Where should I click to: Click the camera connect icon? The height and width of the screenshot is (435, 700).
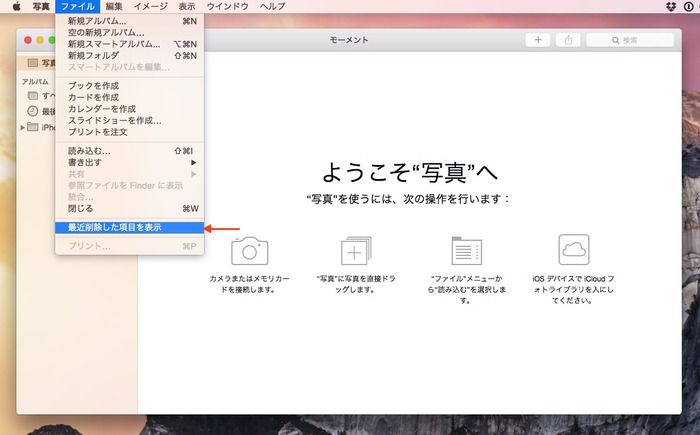coord(250,251)
